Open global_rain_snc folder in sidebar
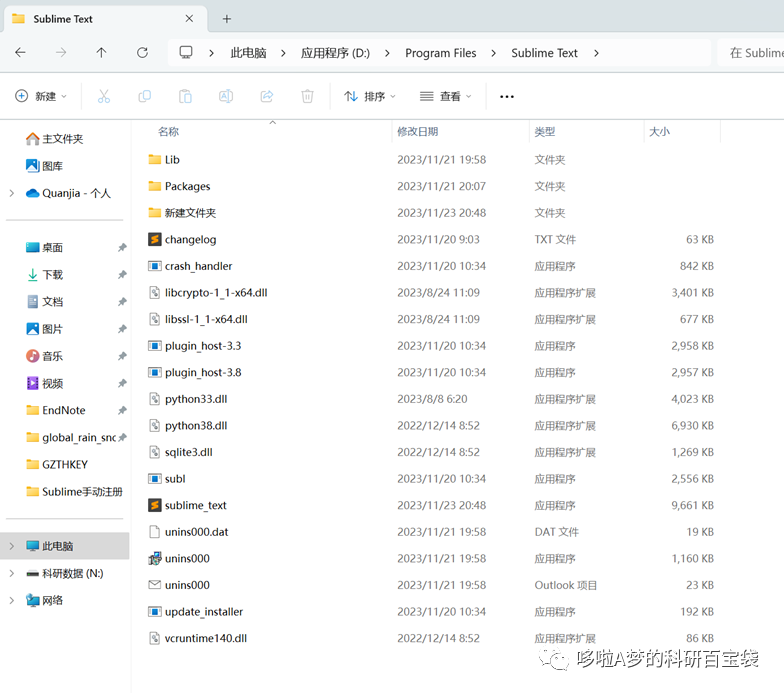784x693 pixels. 70,438
